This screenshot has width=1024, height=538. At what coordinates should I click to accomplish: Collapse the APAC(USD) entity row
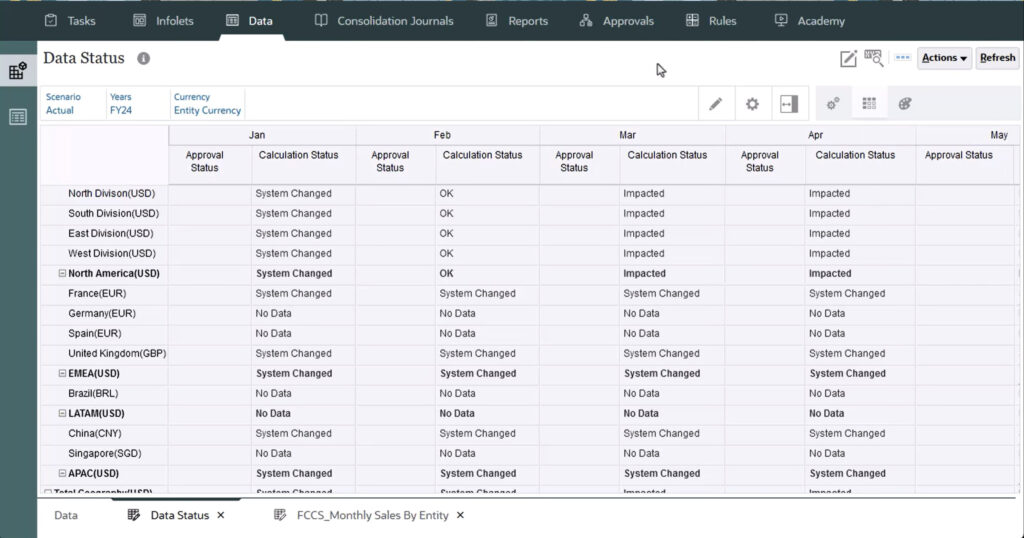click(x=62, y=473)
